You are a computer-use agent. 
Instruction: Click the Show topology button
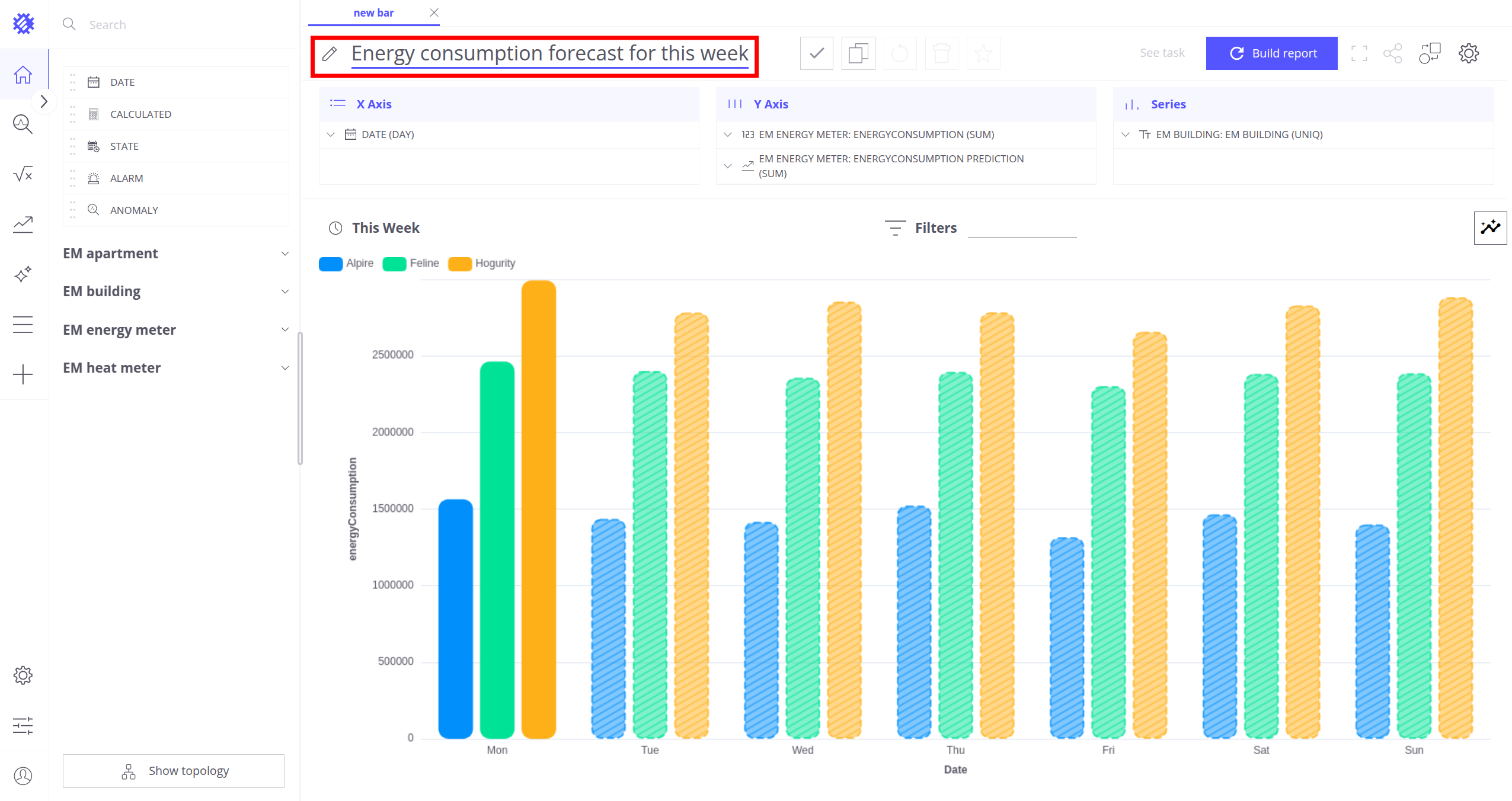(x=174, y=770)
